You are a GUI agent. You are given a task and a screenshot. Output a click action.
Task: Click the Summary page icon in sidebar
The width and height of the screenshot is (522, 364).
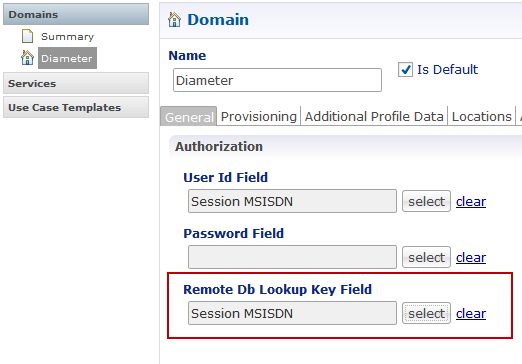click(x=27, y=36)
